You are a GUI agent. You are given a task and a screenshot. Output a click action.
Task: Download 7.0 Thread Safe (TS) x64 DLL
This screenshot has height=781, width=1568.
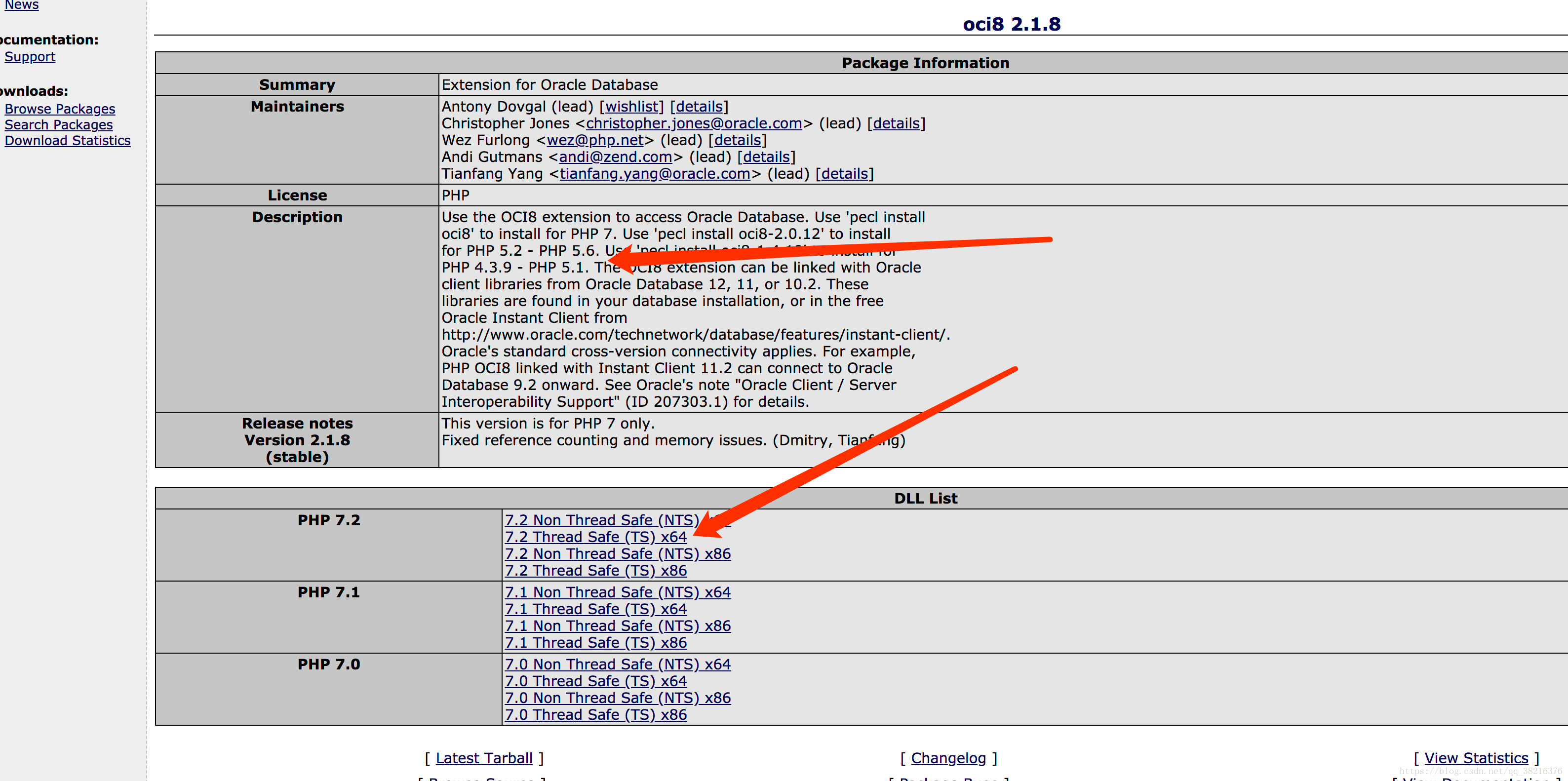point(596,681)
